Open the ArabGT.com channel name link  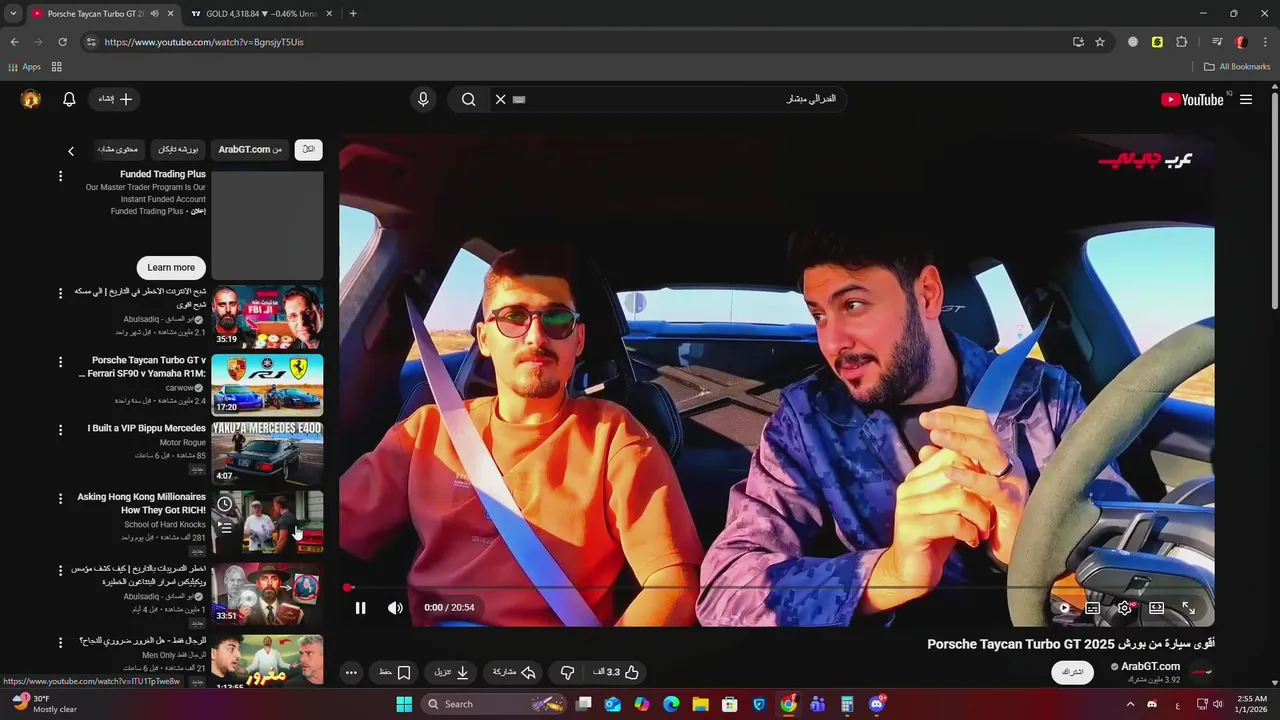pyautogui.click(x=1150, y=667)
